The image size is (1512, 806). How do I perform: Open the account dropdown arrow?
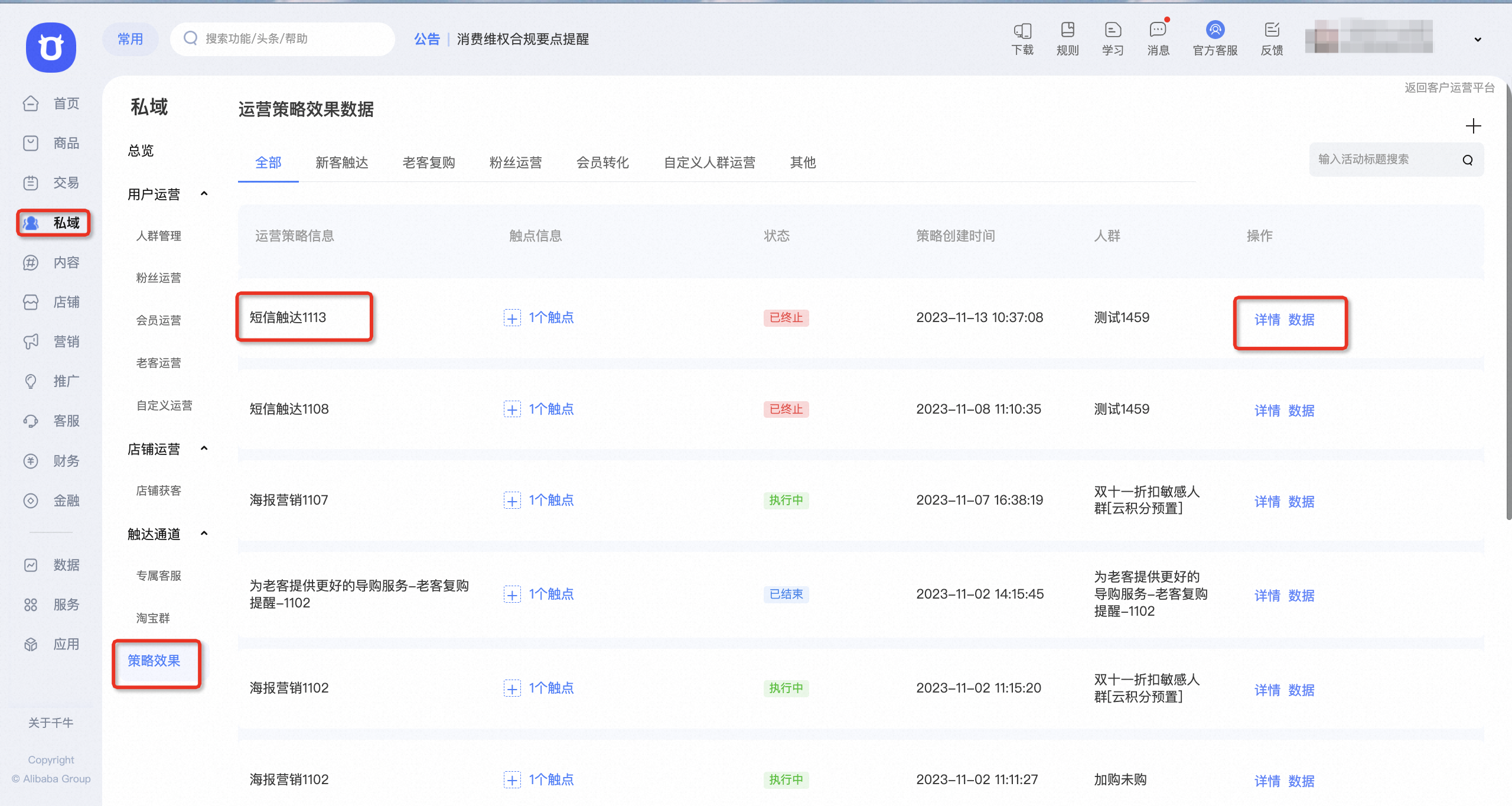click(1478, 40)
